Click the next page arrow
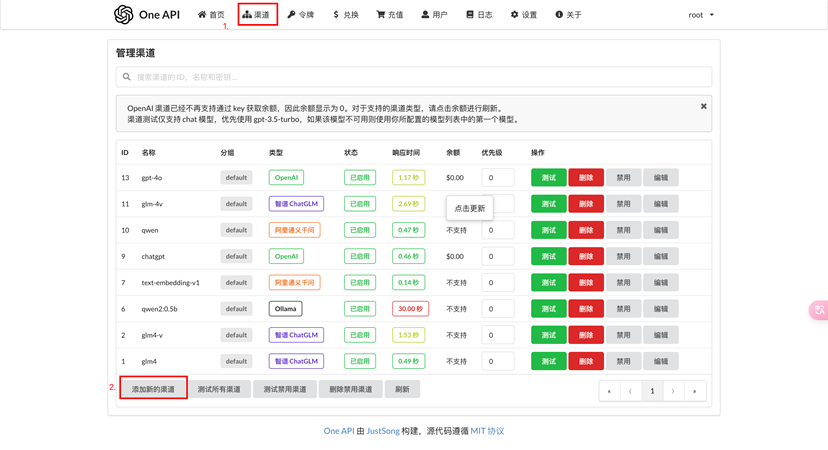Screen dimensions: 828x450 [673, 391]
